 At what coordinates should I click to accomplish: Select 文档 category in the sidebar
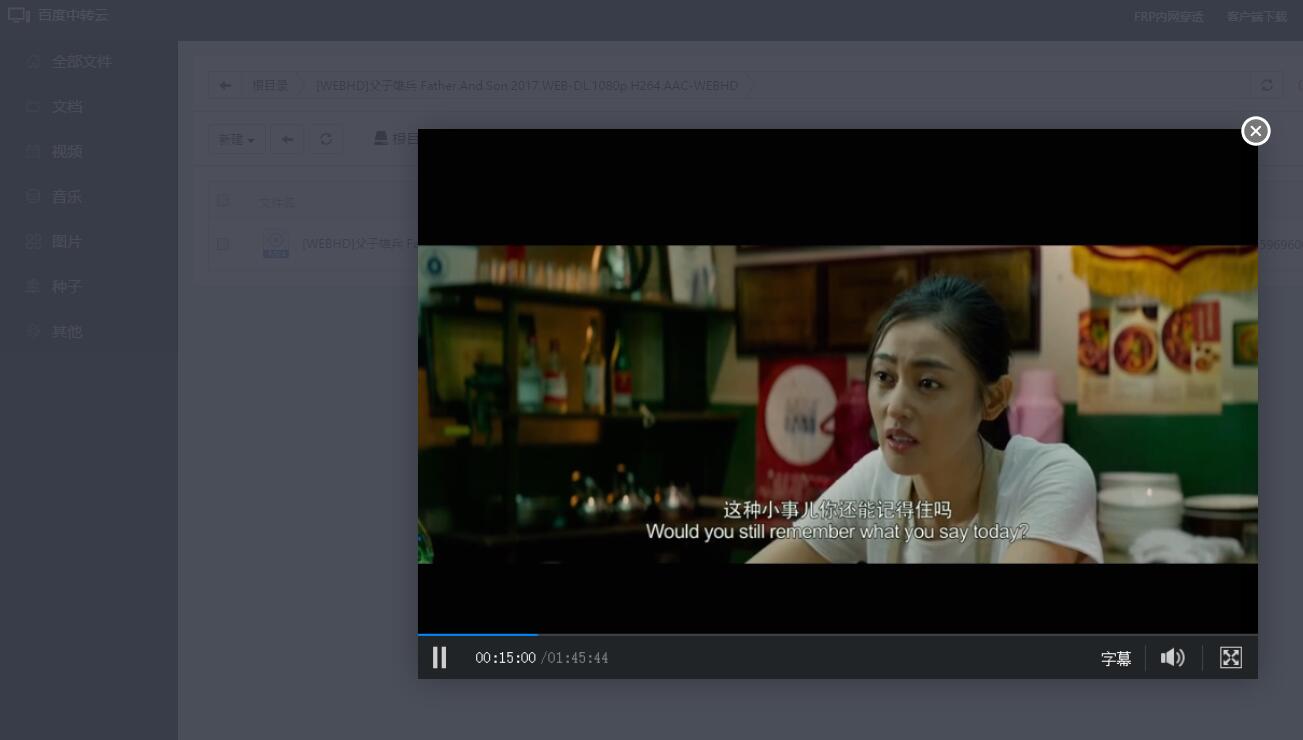(67, 107)
